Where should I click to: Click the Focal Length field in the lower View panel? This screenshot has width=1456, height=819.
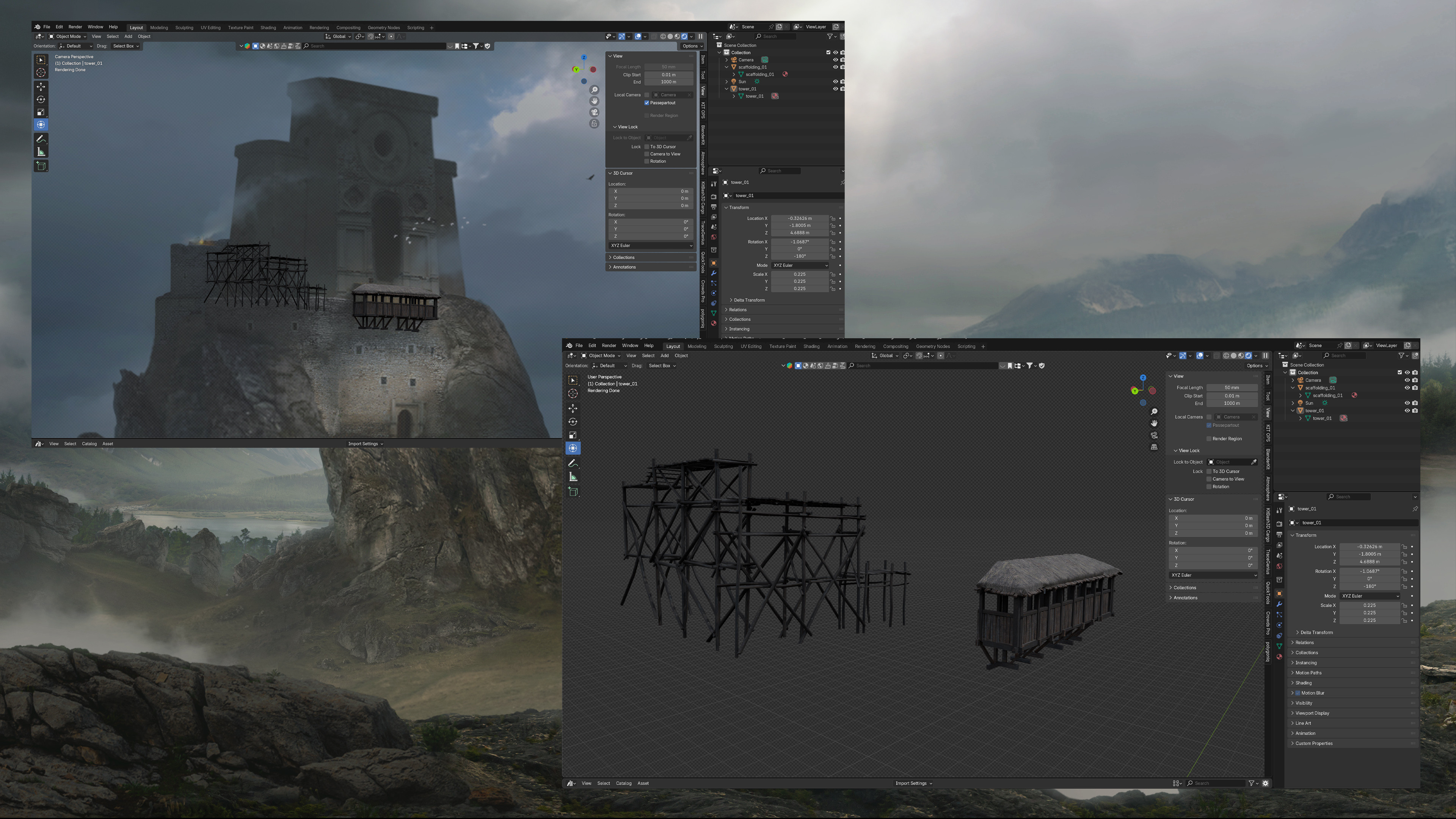pos(1232,388)
